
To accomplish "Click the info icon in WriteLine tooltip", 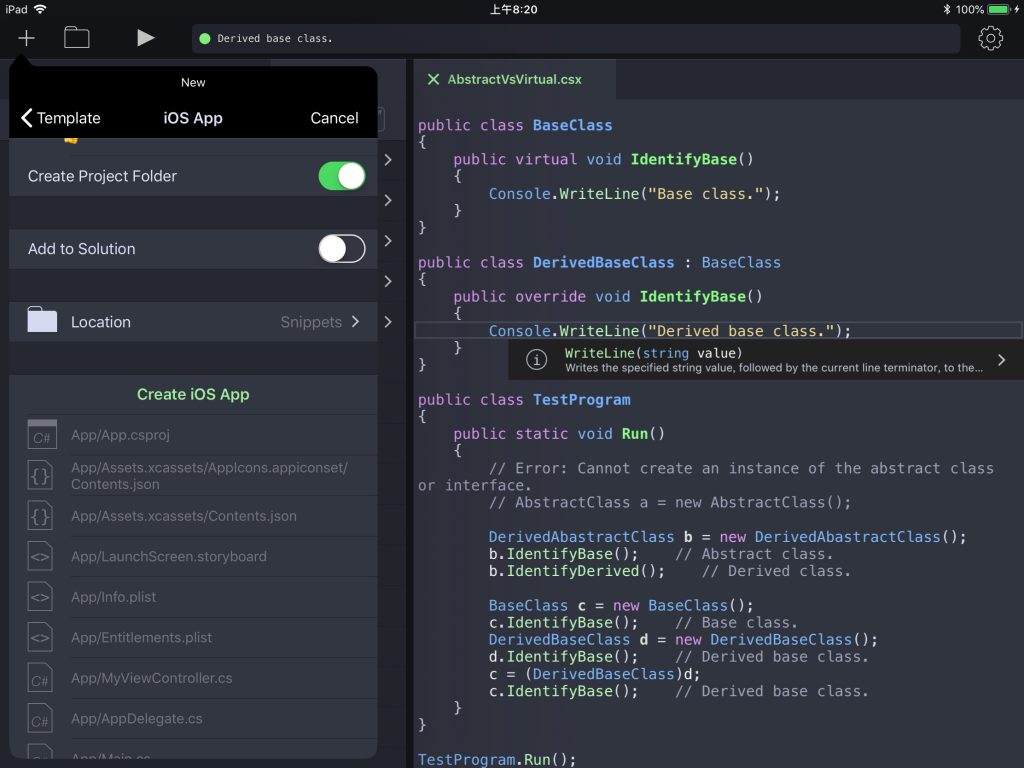I will pos(536,360).
